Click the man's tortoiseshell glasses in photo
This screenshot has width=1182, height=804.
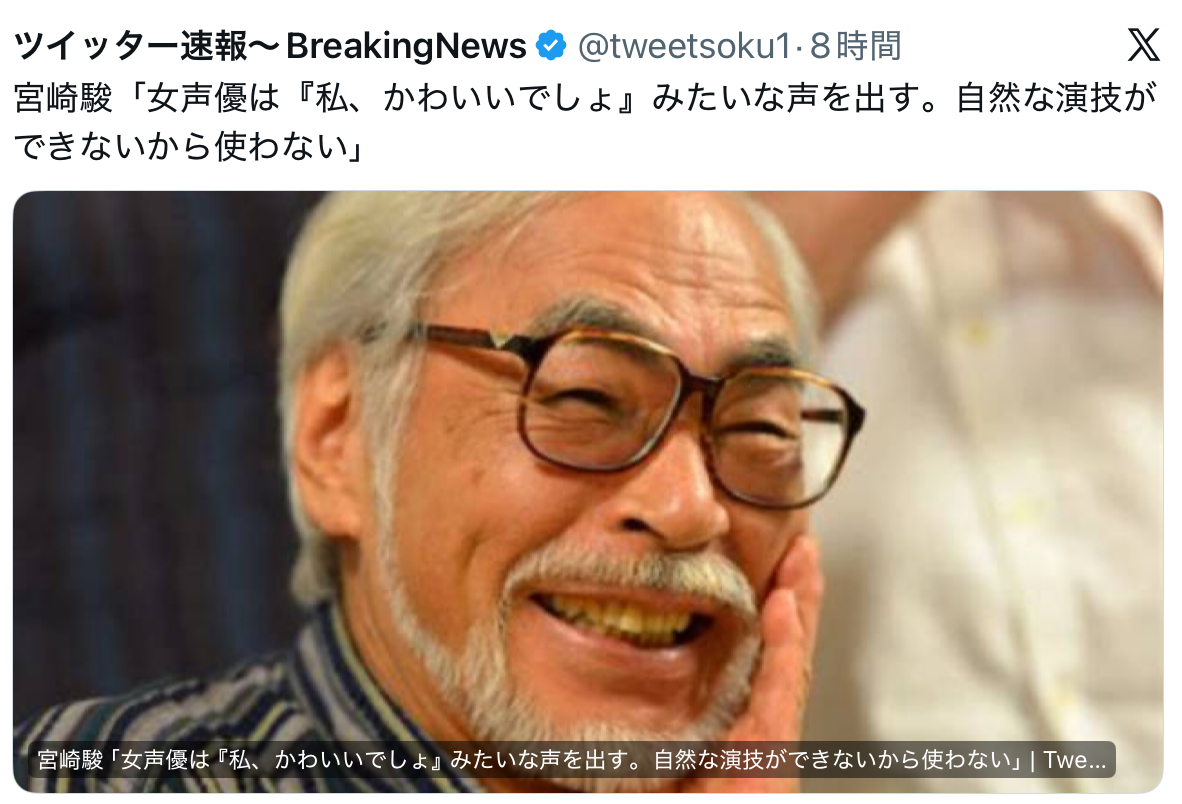pyautogui.click(x=641, y=411)
